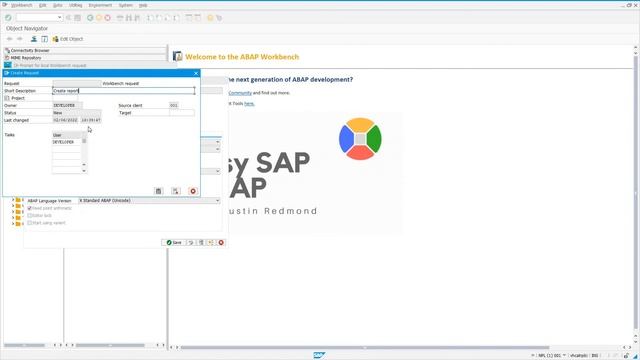Viewport: 640px width, 360px height.
Task: Click the Other Object icon under Object Navigator
Action: pos(34,39)
